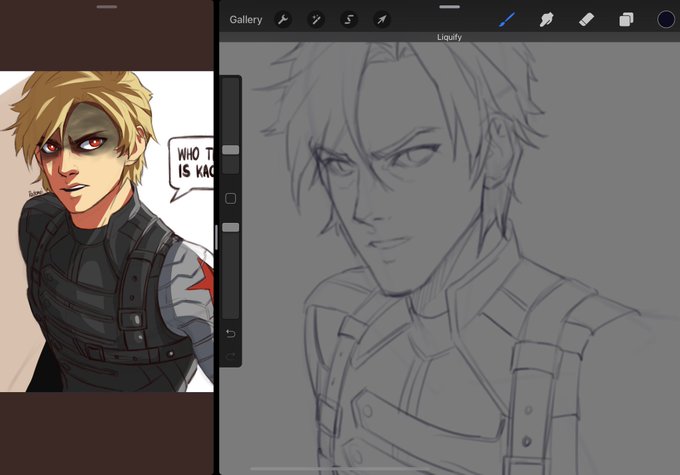The height and width of the screenshot is (475, 680).
Task: Redo using the sidebar redo arrow
Action: (x=231, y=357)
